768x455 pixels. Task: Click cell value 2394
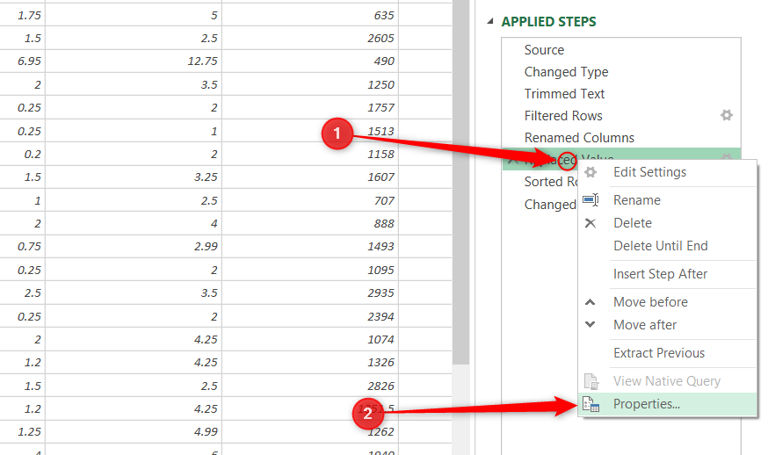click(381, 317)
